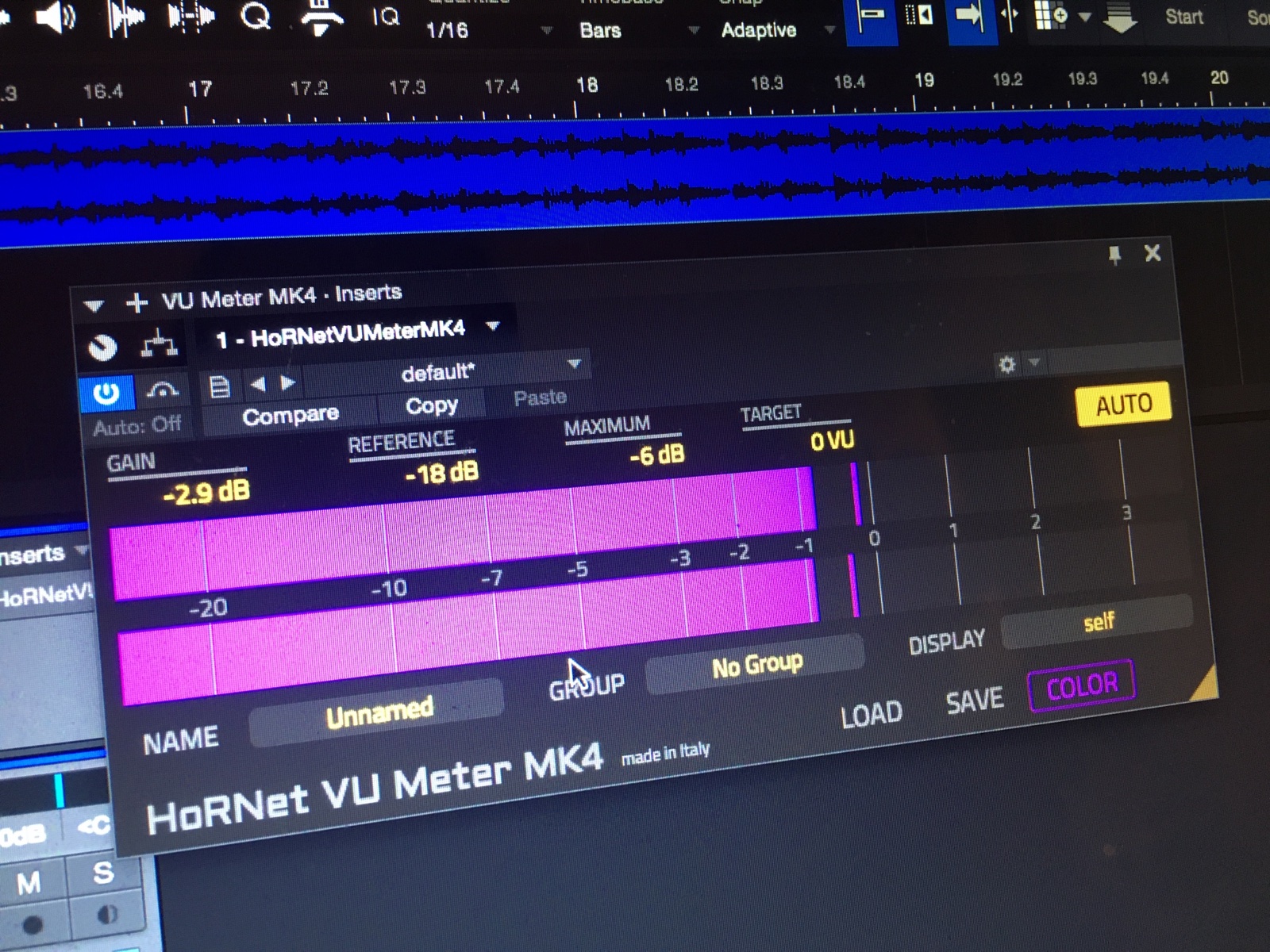Screen dimensions: 1270x952
Task: Select the magnifier zoom tool in toolbar
Action: pyautogui.click(x=256, y=16)
